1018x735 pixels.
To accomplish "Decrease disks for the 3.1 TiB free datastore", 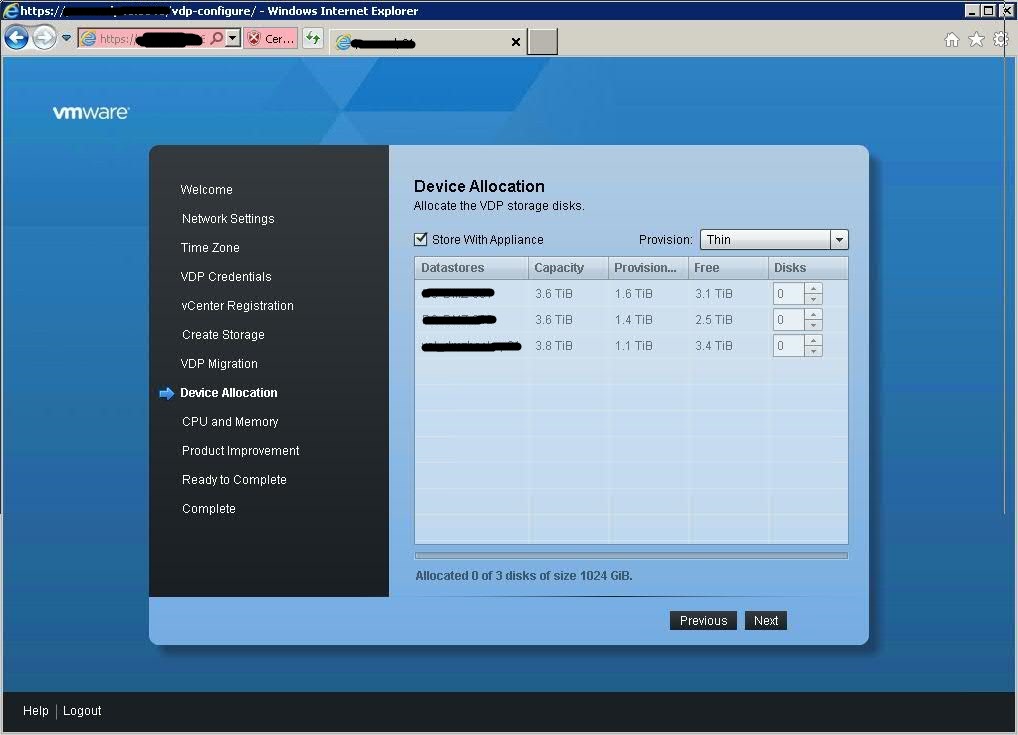I will (x=813, y=299).
